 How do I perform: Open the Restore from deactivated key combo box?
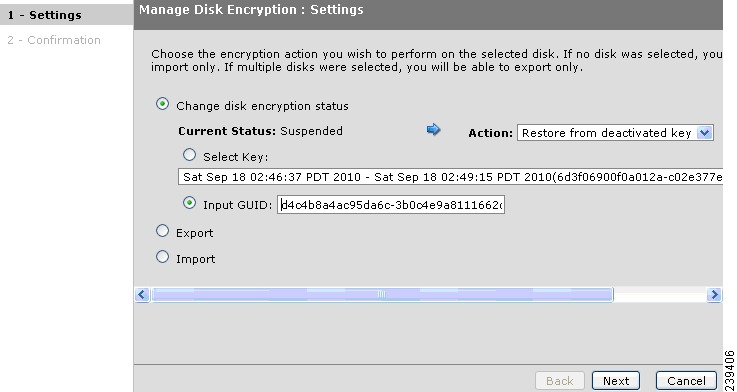(615, 133)
